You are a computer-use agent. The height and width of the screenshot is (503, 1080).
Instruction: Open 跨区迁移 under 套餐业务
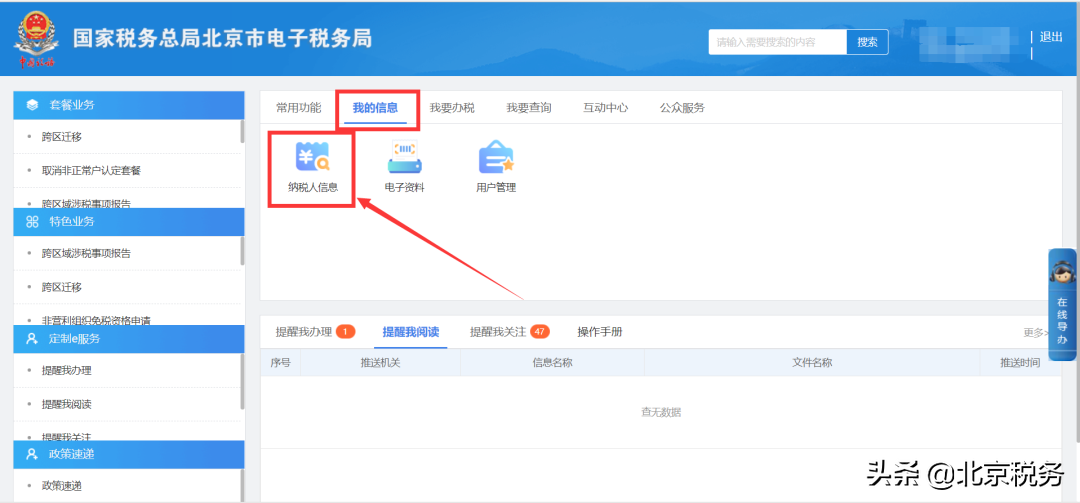point(62,137)
